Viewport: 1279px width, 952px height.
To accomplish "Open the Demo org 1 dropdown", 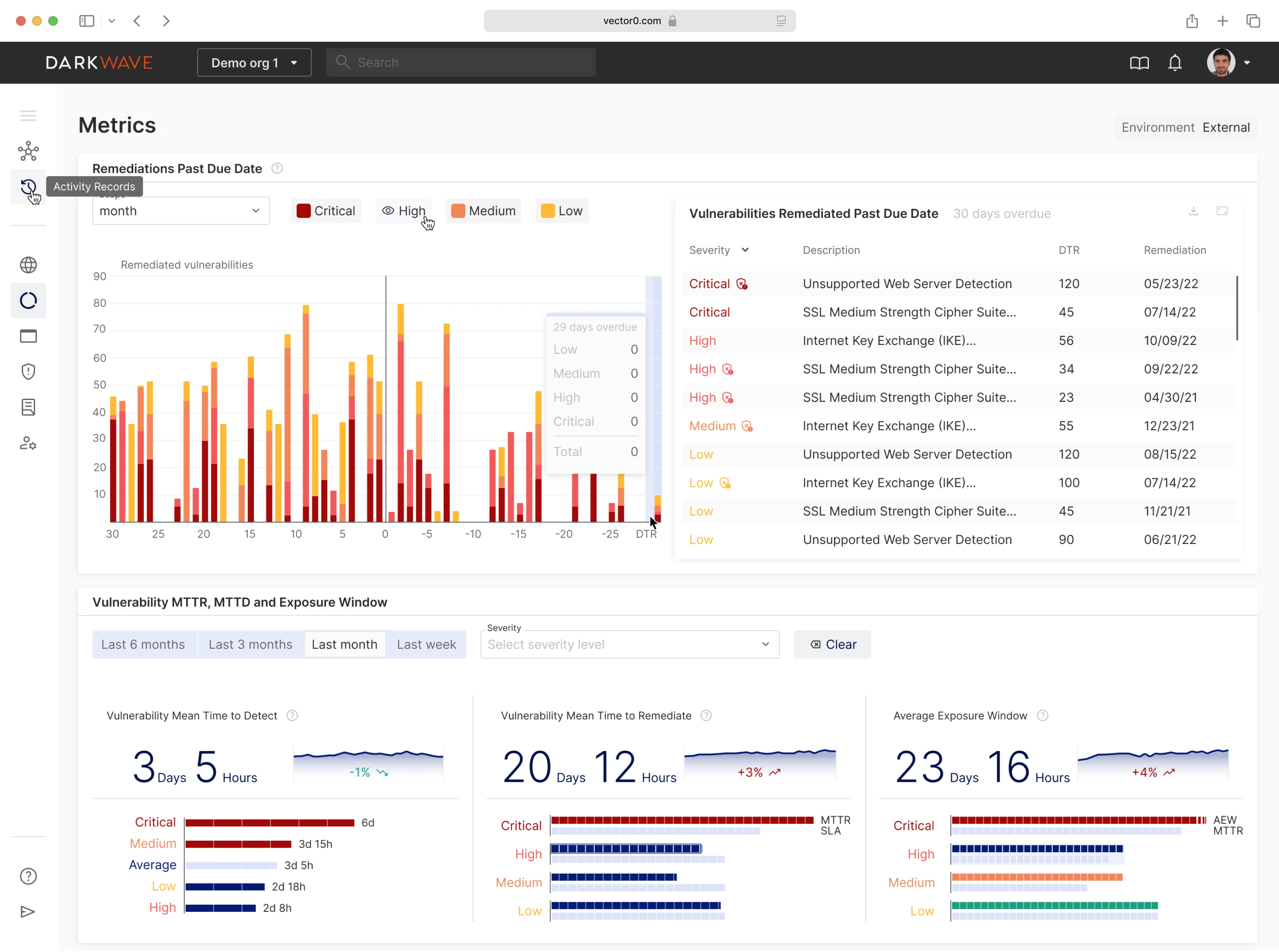I will [x=254, y=63].
